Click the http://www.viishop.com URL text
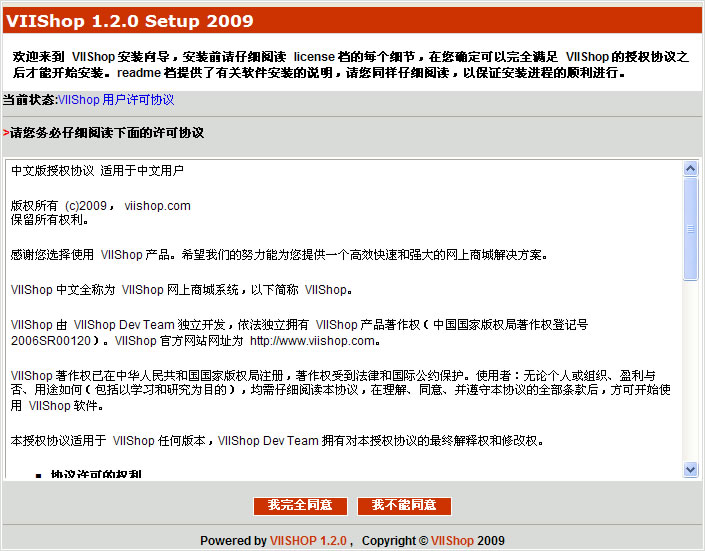Viewport: 705px width, 551px height. [312, 340]
